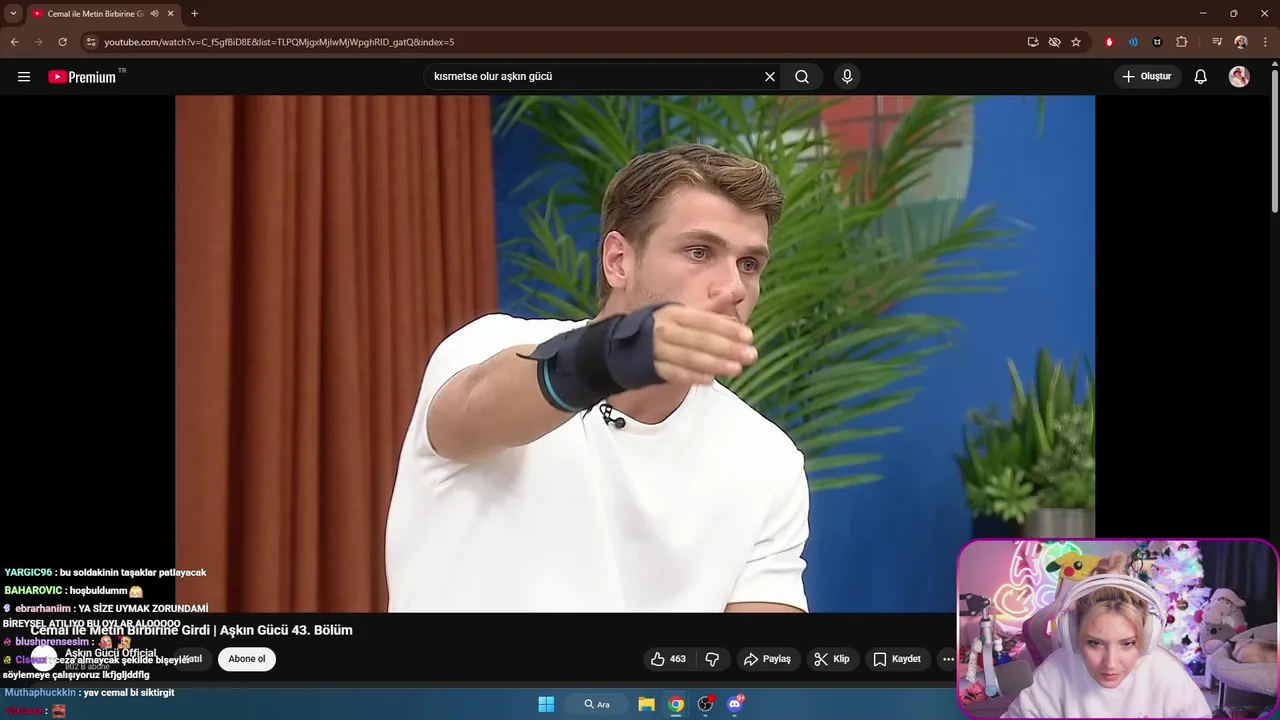View site information in address bar
The image size is (1280, 720).
click(91, 42)
